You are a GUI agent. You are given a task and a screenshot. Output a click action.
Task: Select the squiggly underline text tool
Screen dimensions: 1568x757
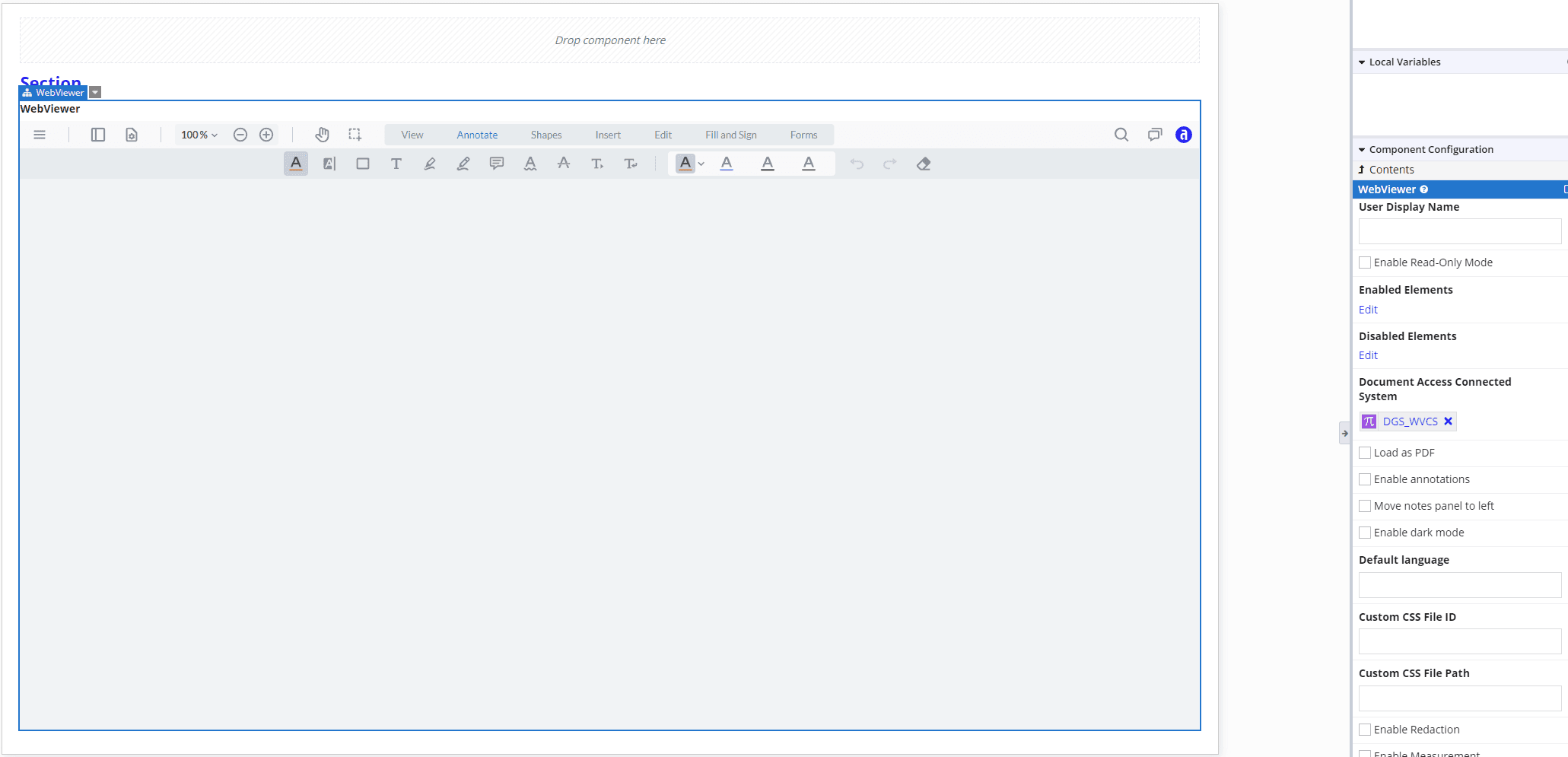[x=530, y=164]
